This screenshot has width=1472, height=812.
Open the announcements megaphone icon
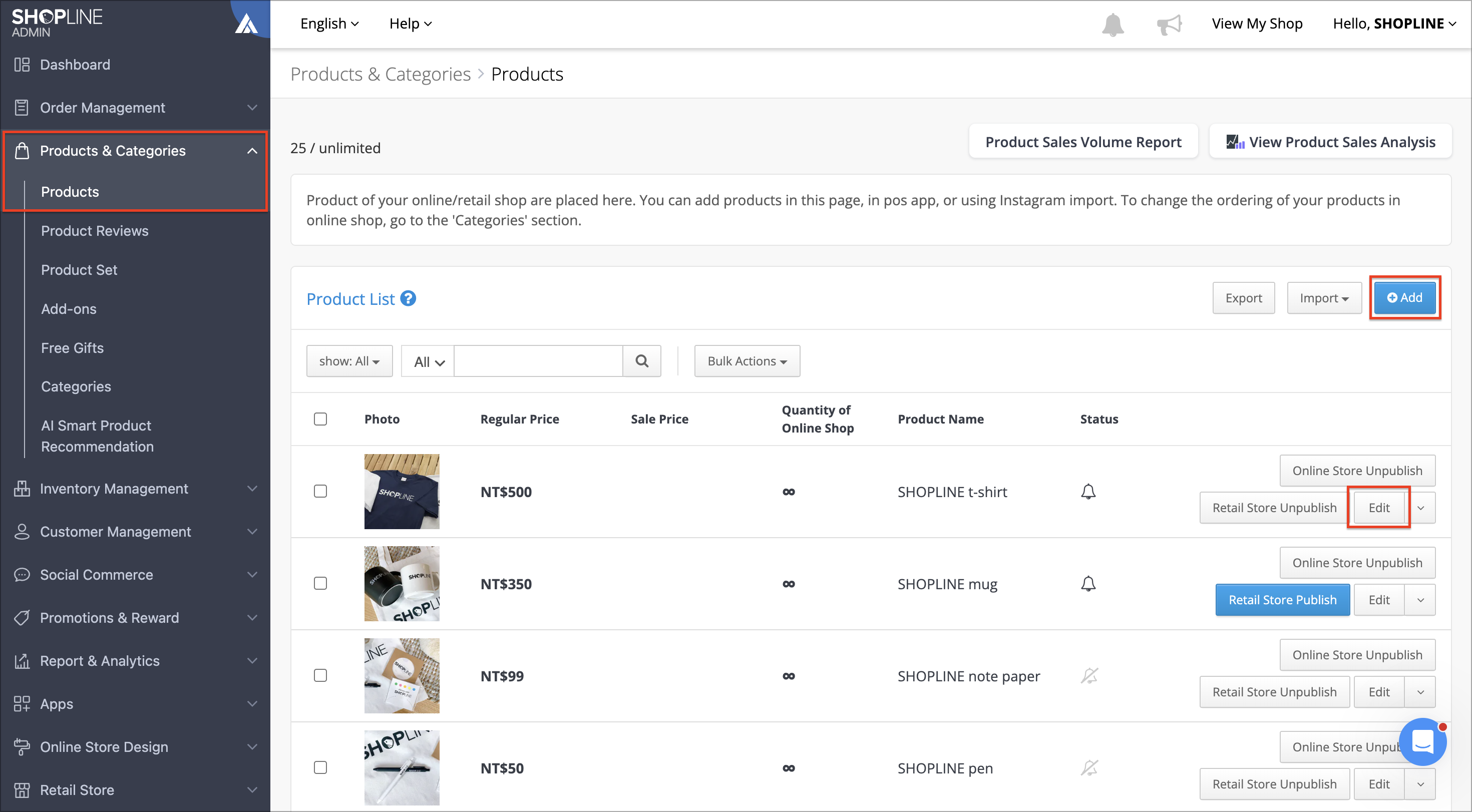click(1169, 24)
